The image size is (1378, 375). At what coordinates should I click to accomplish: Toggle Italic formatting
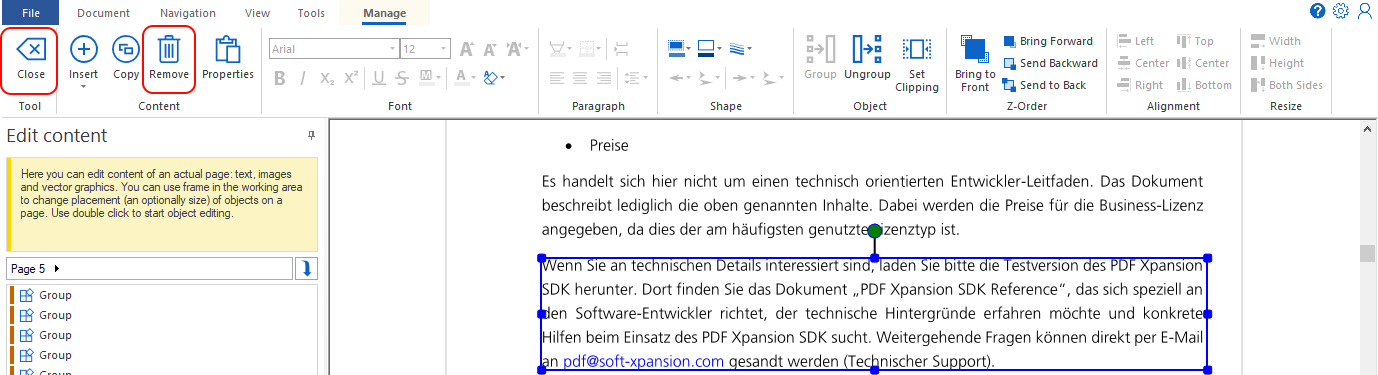point(302,77)
